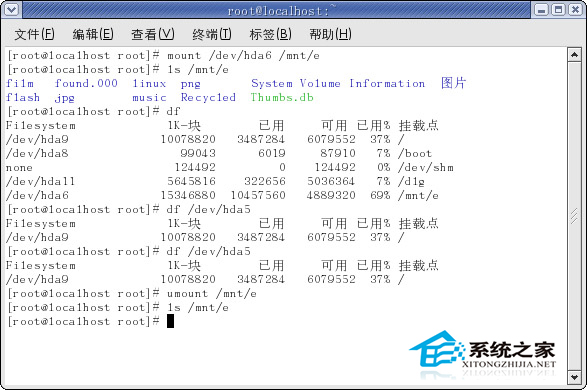
Task: Click the '99043' block size value
Action: tap(198, 153)
